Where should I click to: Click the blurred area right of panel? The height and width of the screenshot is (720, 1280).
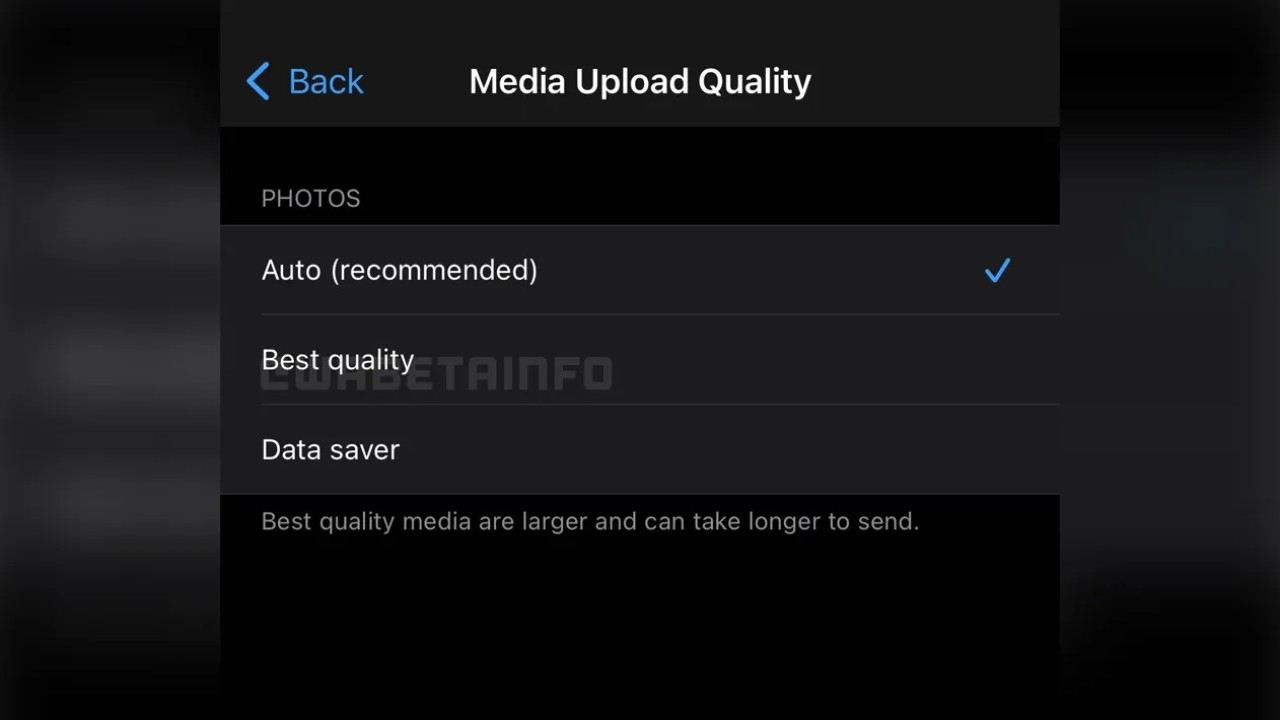1170,360
